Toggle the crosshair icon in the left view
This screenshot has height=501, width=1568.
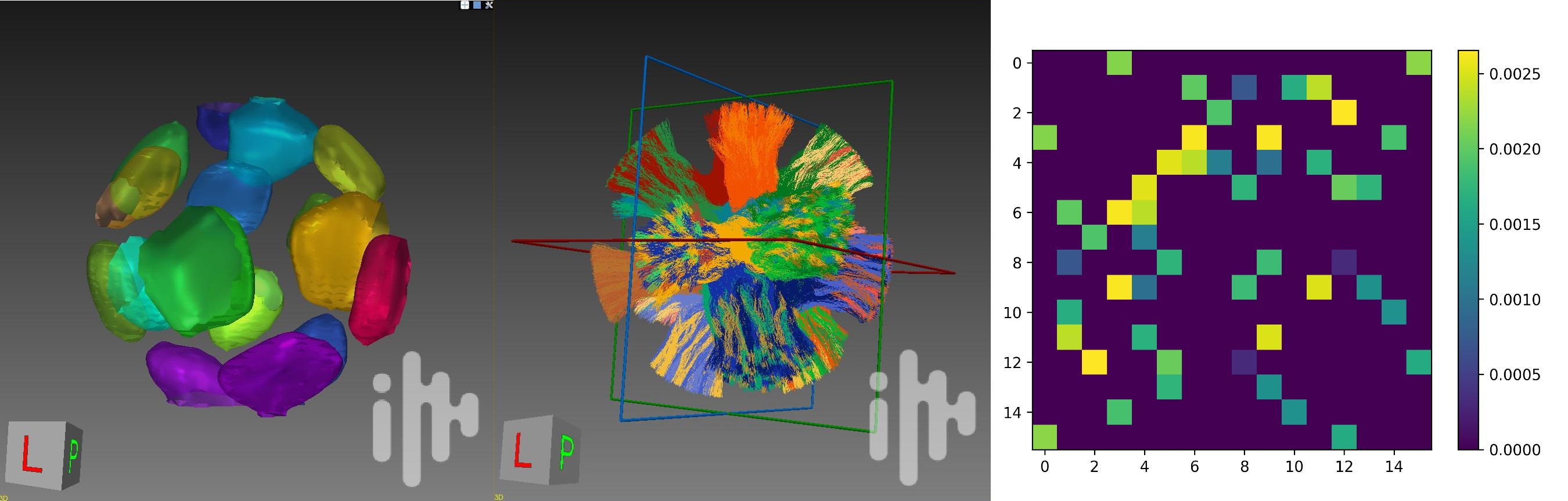(x=465, y=5)
